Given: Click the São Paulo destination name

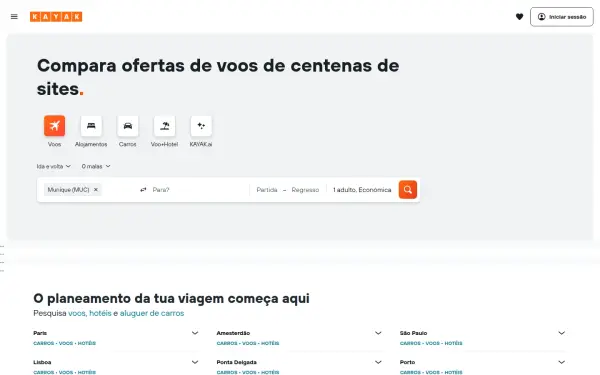Looking at the screenshot, I should click(x=413, y=333).
